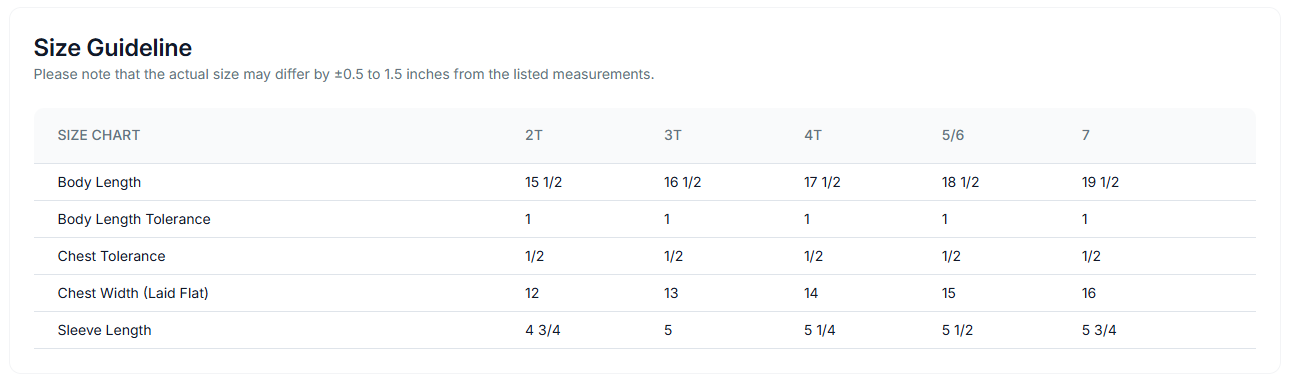Click the SIZE CHART header cell
Image resolution: width=1293 pixels, height=388 pixels.
pyautogui.click(x=99, y=135)
